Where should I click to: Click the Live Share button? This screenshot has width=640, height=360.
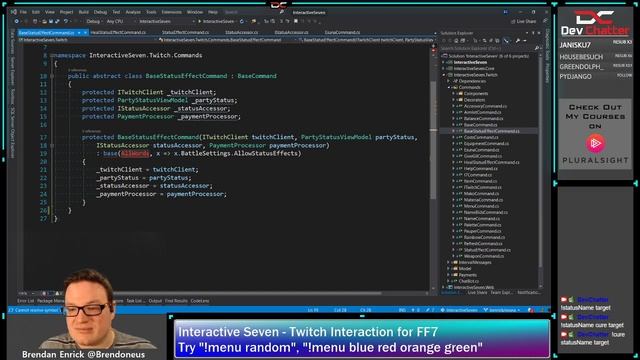524,21
